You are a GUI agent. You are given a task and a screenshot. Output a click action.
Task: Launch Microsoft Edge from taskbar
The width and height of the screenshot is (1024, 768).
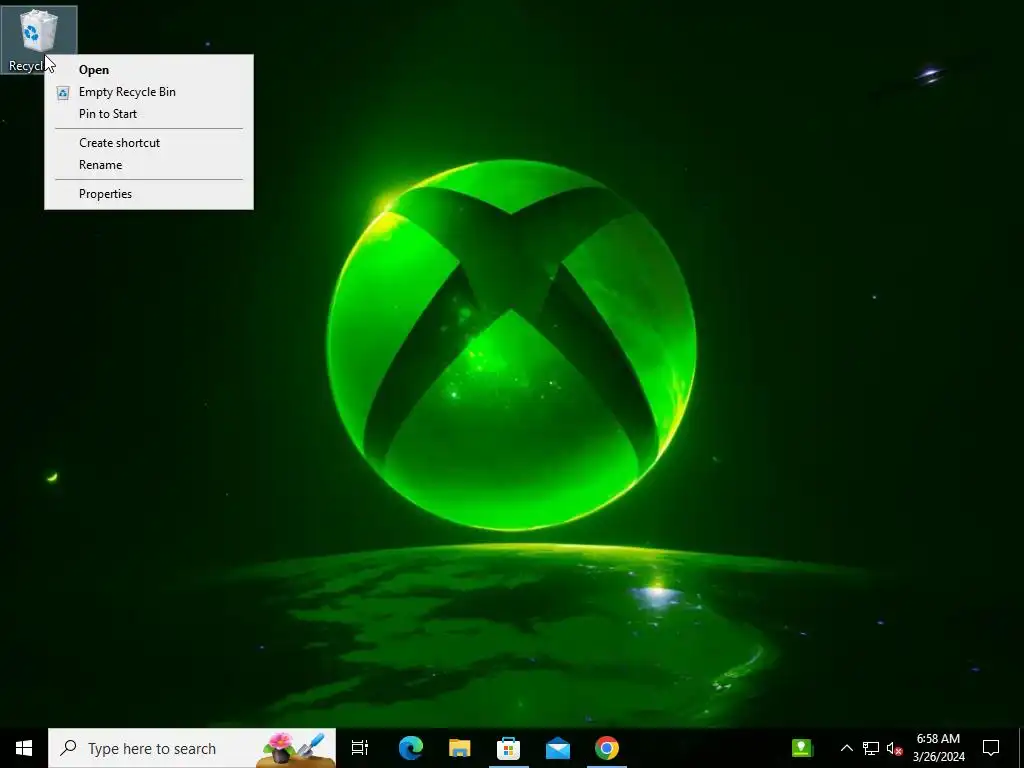[411, 748]
